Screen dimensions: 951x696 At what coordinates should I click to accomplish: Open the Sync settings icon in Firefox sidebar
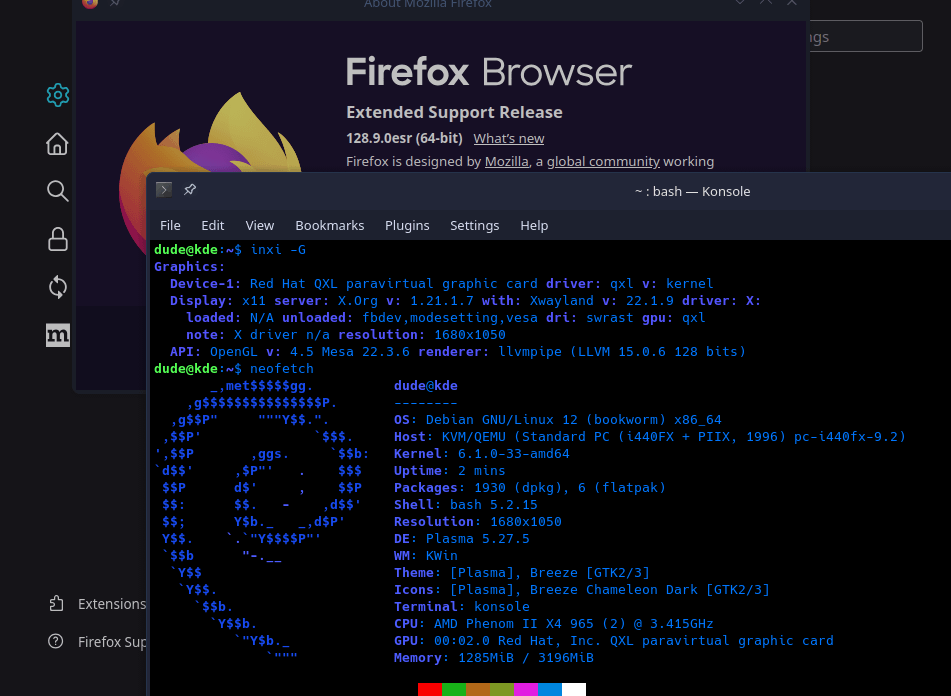[x=58, y=287]
